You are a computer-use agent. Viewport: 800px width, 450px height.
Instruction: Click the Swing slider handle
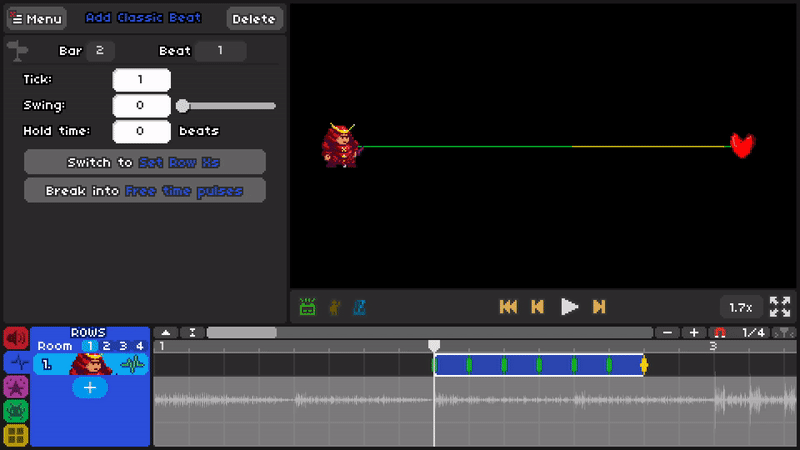pyautogui.click(x=182, y=105)
